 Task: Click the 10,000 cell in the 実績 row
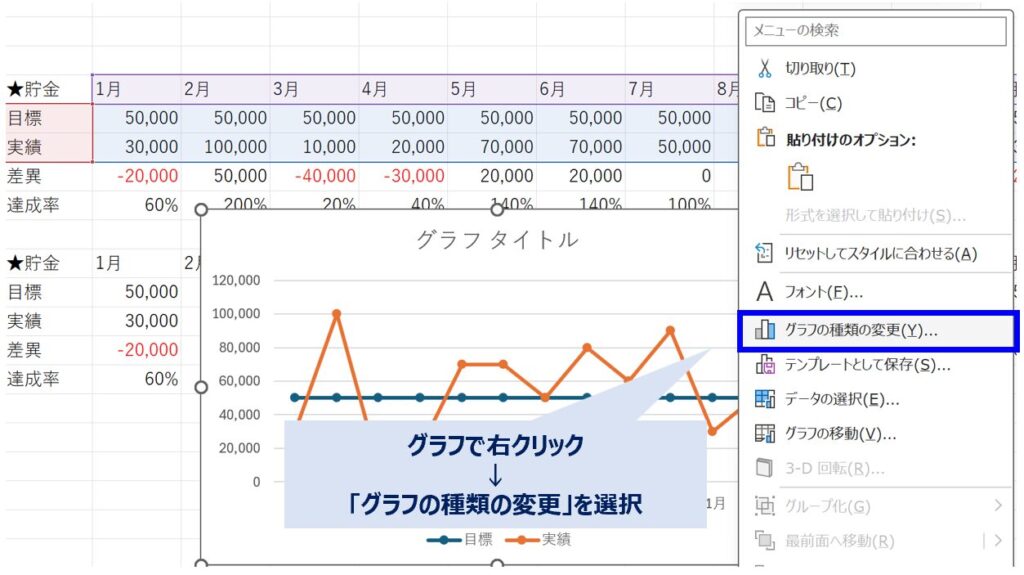314,147
